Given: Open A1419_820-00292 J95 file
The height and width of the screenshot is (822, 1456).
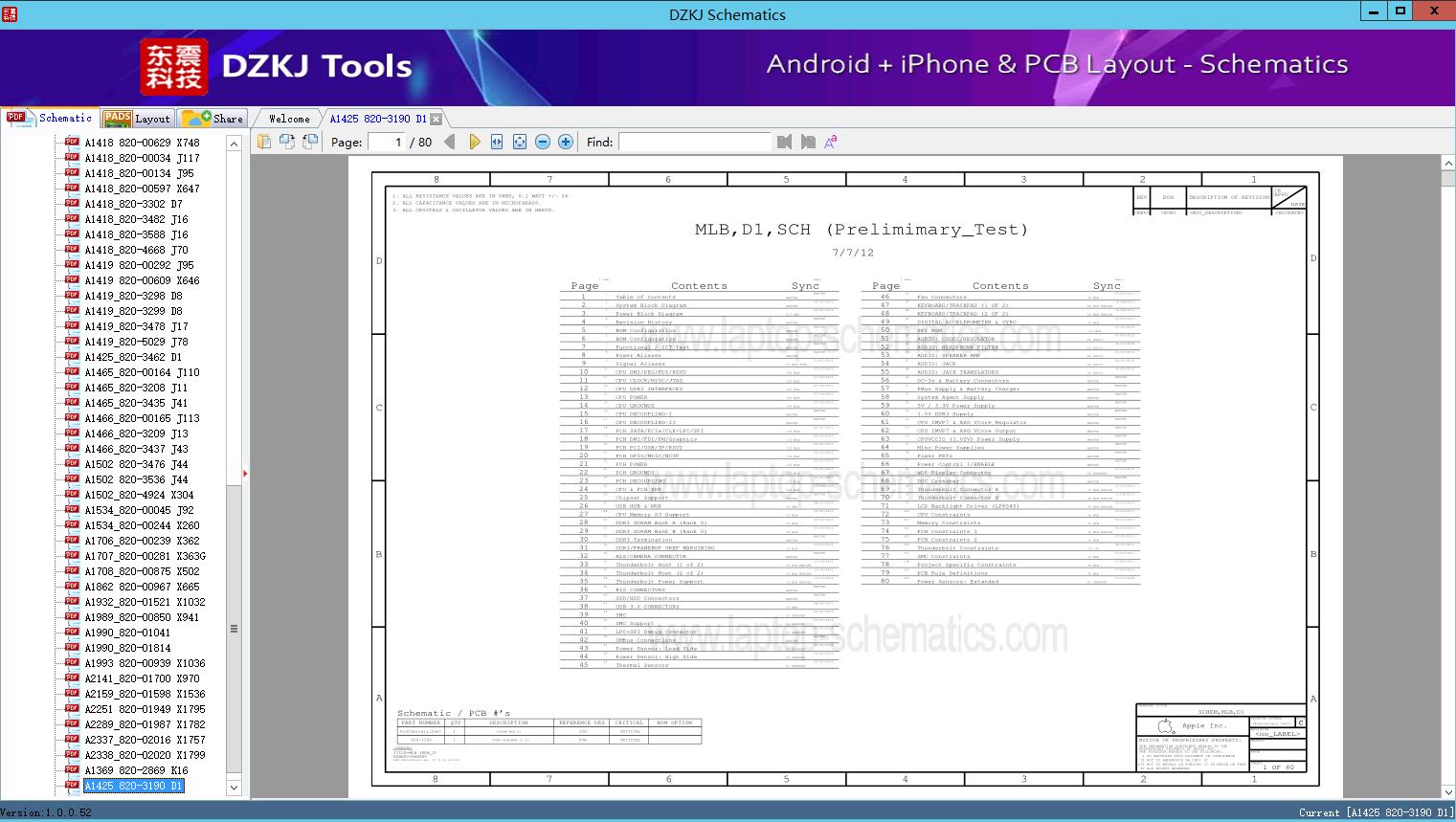Looking at the screenshot, I should click(x=139, y=265).
